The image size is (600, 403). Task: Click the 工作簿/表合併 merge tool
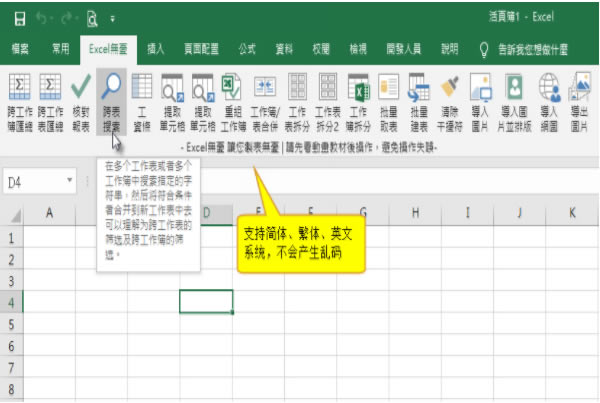coord(265,103)
